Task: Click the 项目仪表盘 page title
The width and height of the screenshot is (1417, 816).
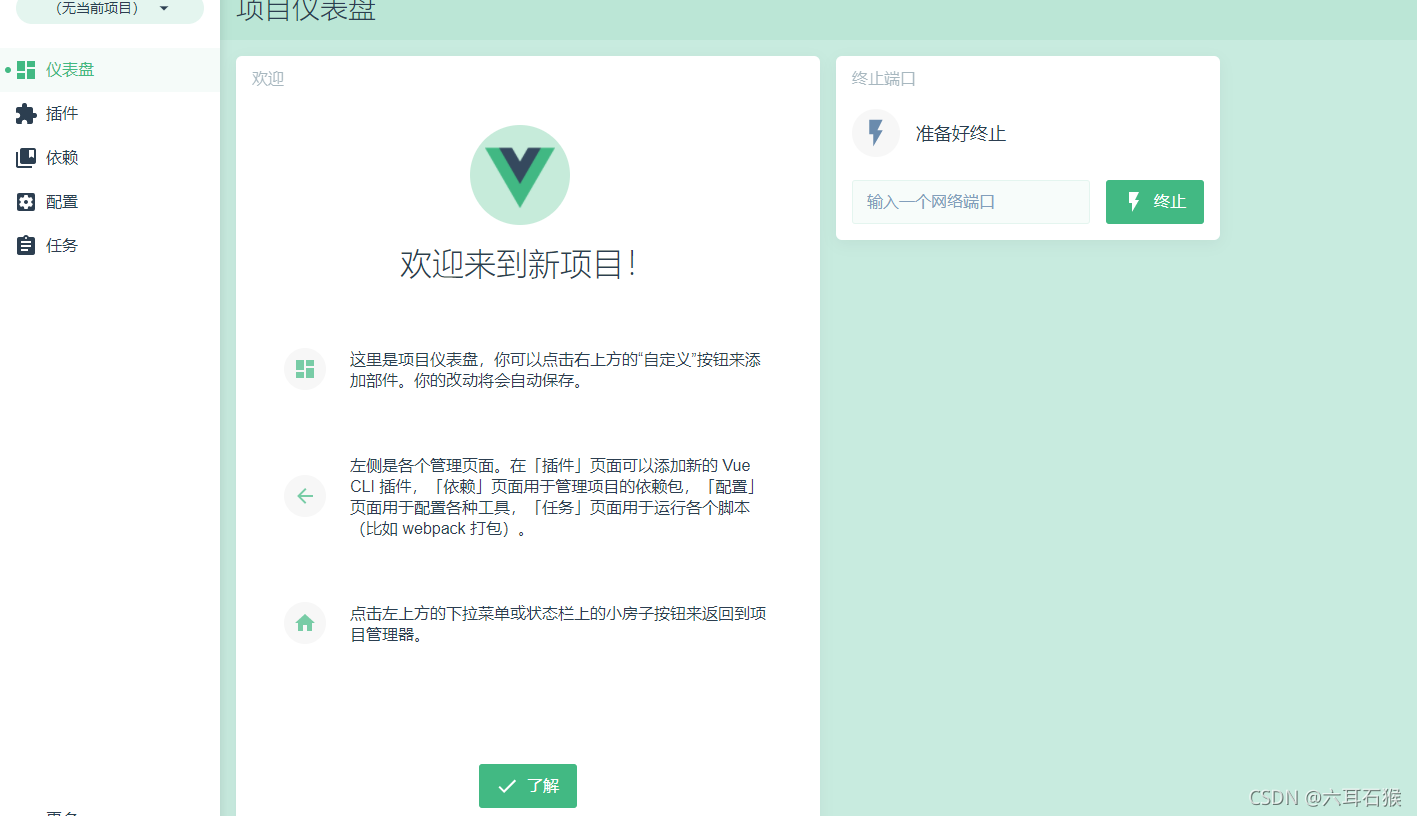Action: [x=306, y=10]
